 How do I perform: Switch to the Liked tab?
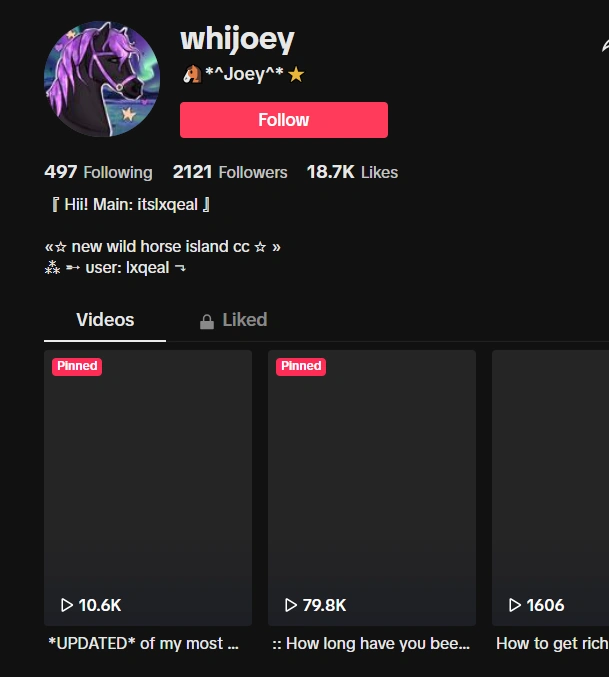[234, 320]
